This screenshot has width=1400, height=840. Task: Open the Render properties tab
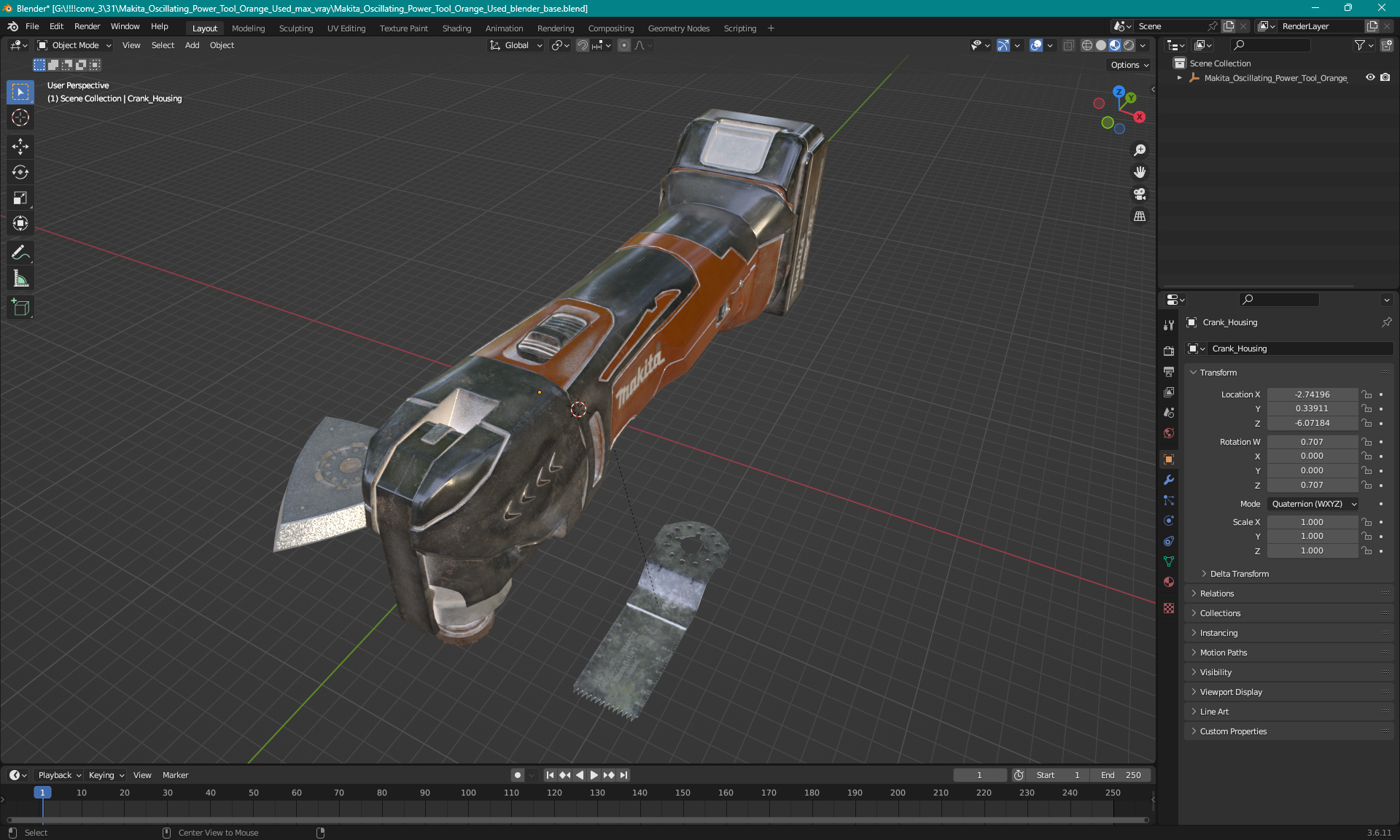[1169, 351]
